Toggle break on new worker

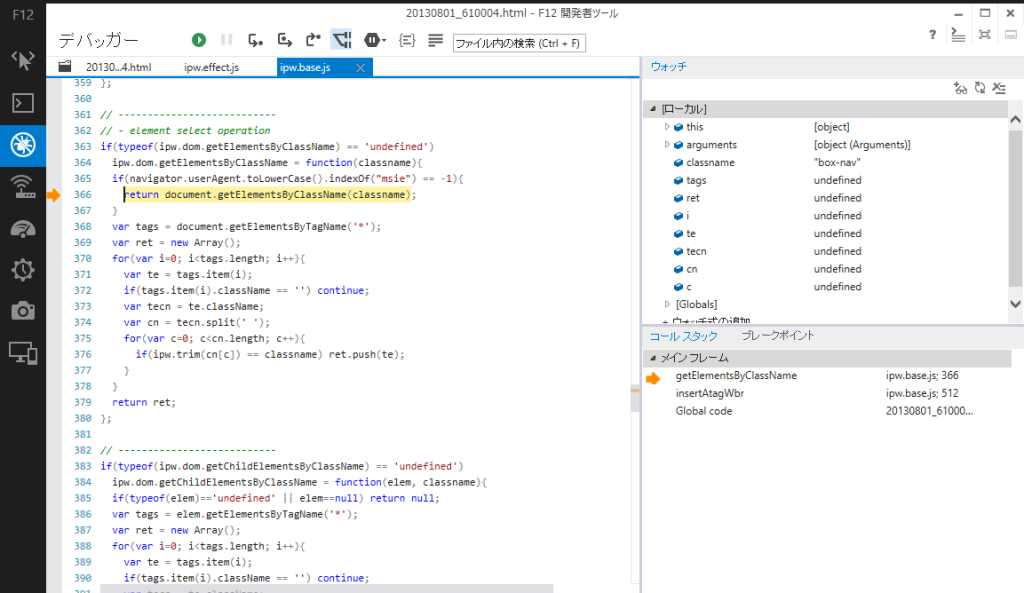coord(341,40)
